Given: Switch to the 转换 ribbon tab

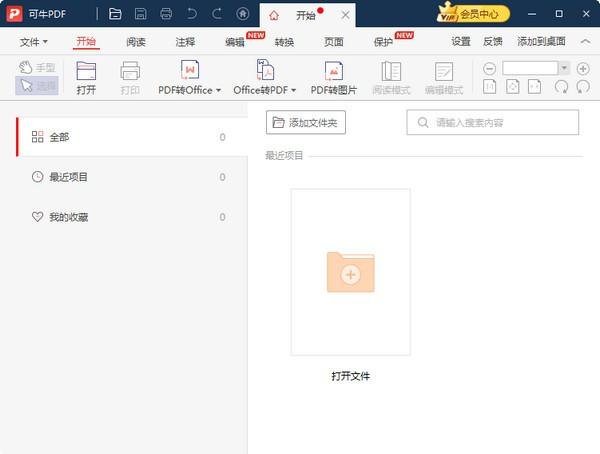Looking at the screenshot, I should 285,42.
